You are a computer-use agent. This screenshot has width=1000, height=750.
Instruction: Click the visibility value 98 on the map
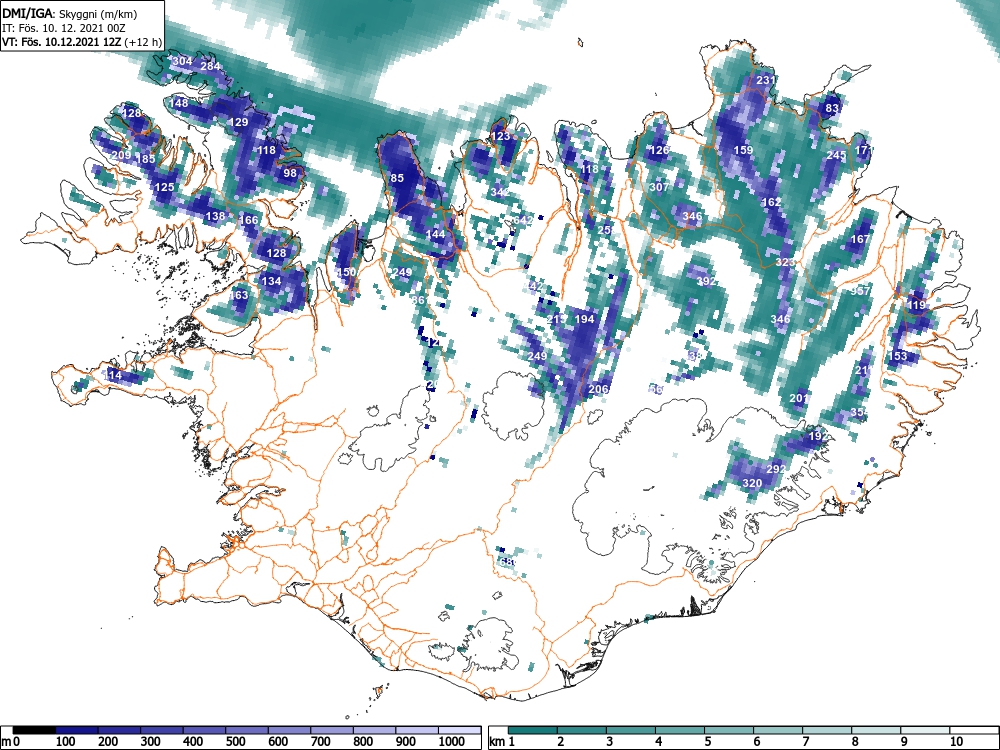[x=290, y=173]
